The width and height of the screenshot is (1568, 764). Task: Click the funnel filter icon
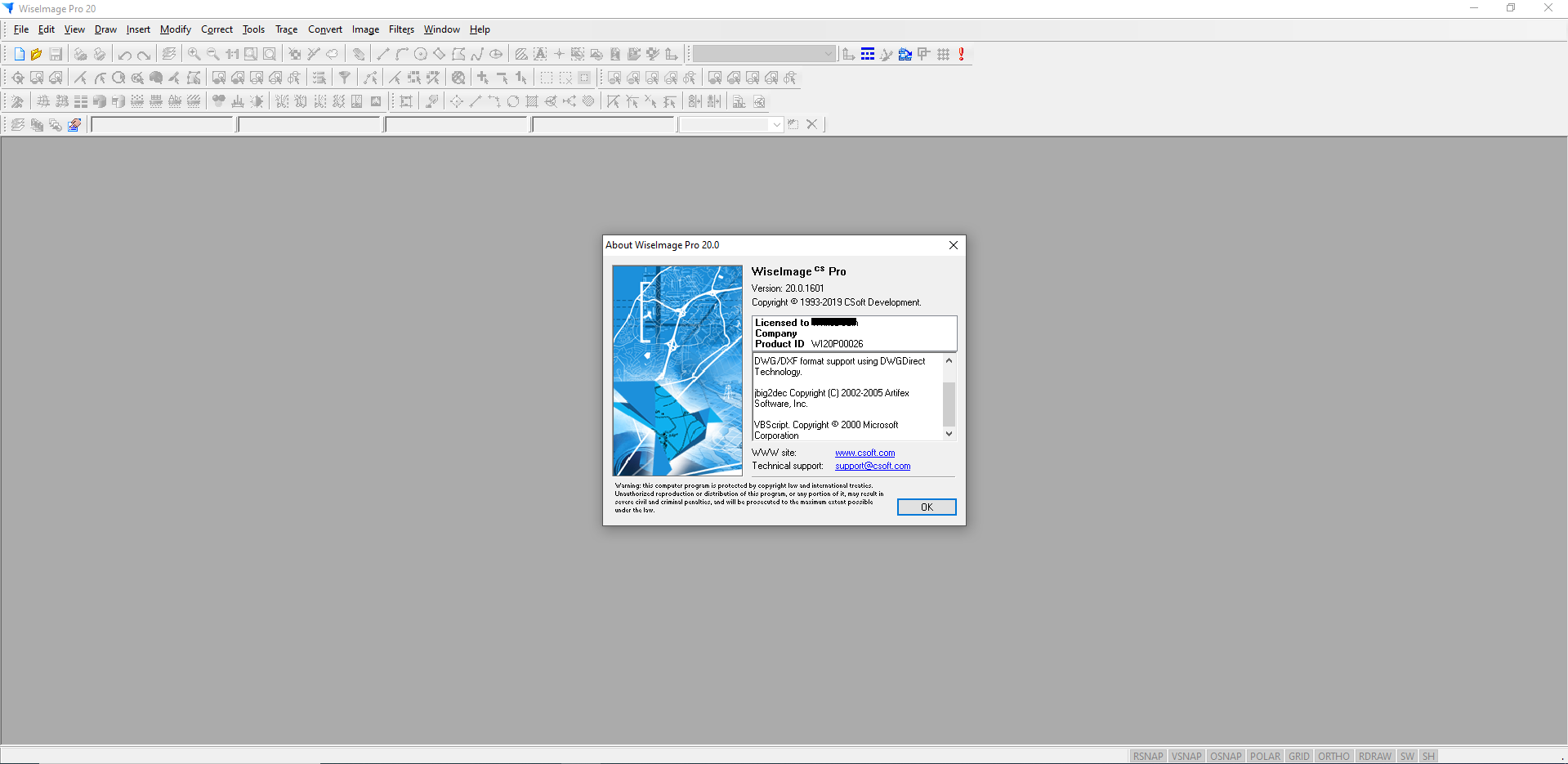[345, 78]
